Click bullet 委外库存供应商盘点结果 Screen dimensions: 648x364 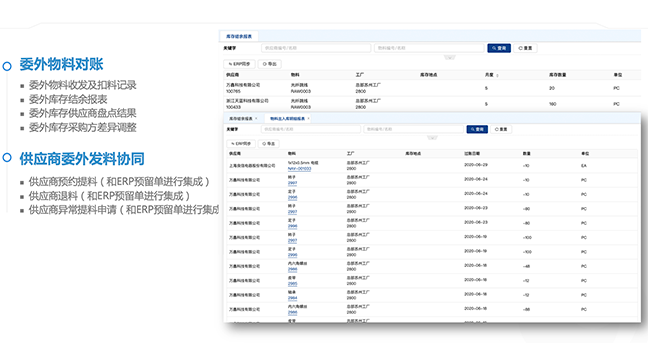(82, 113)
